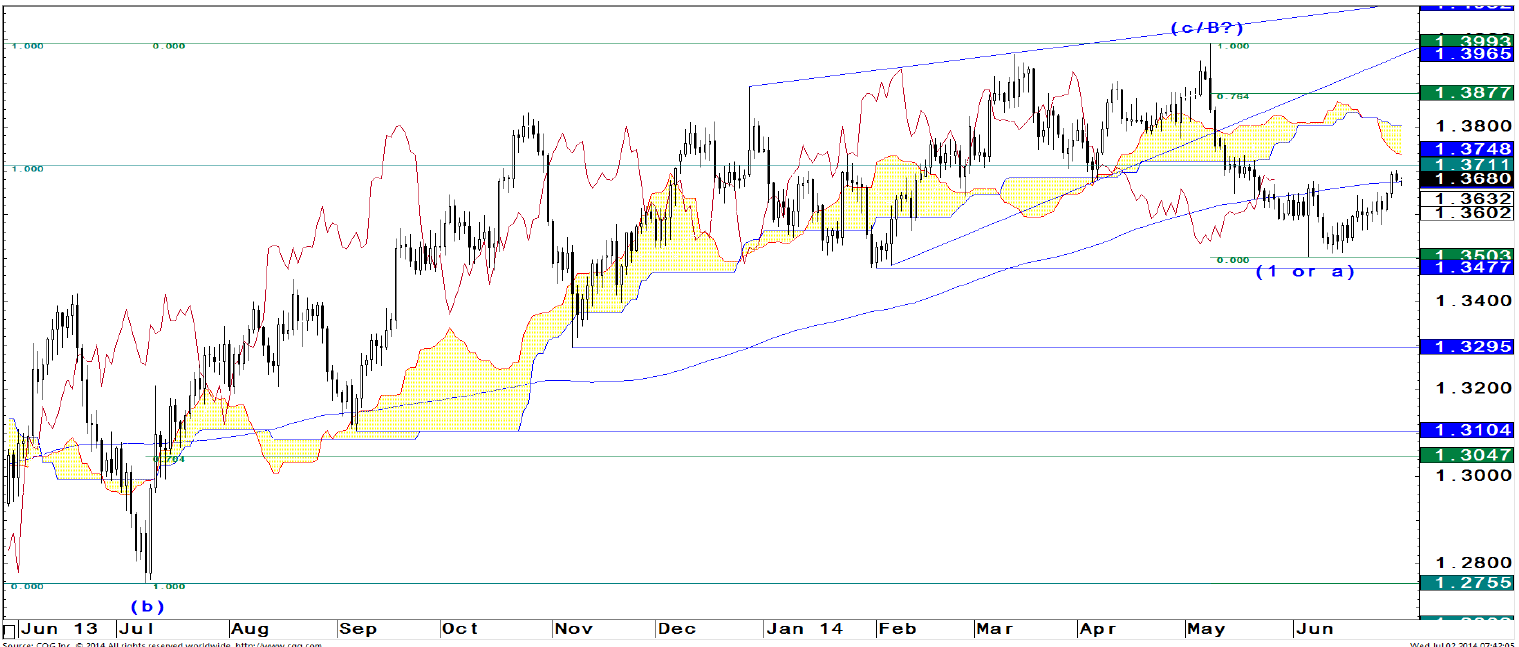
Task: Click the Jan 14 date on time axis
Action: click(x=804, y=629)
